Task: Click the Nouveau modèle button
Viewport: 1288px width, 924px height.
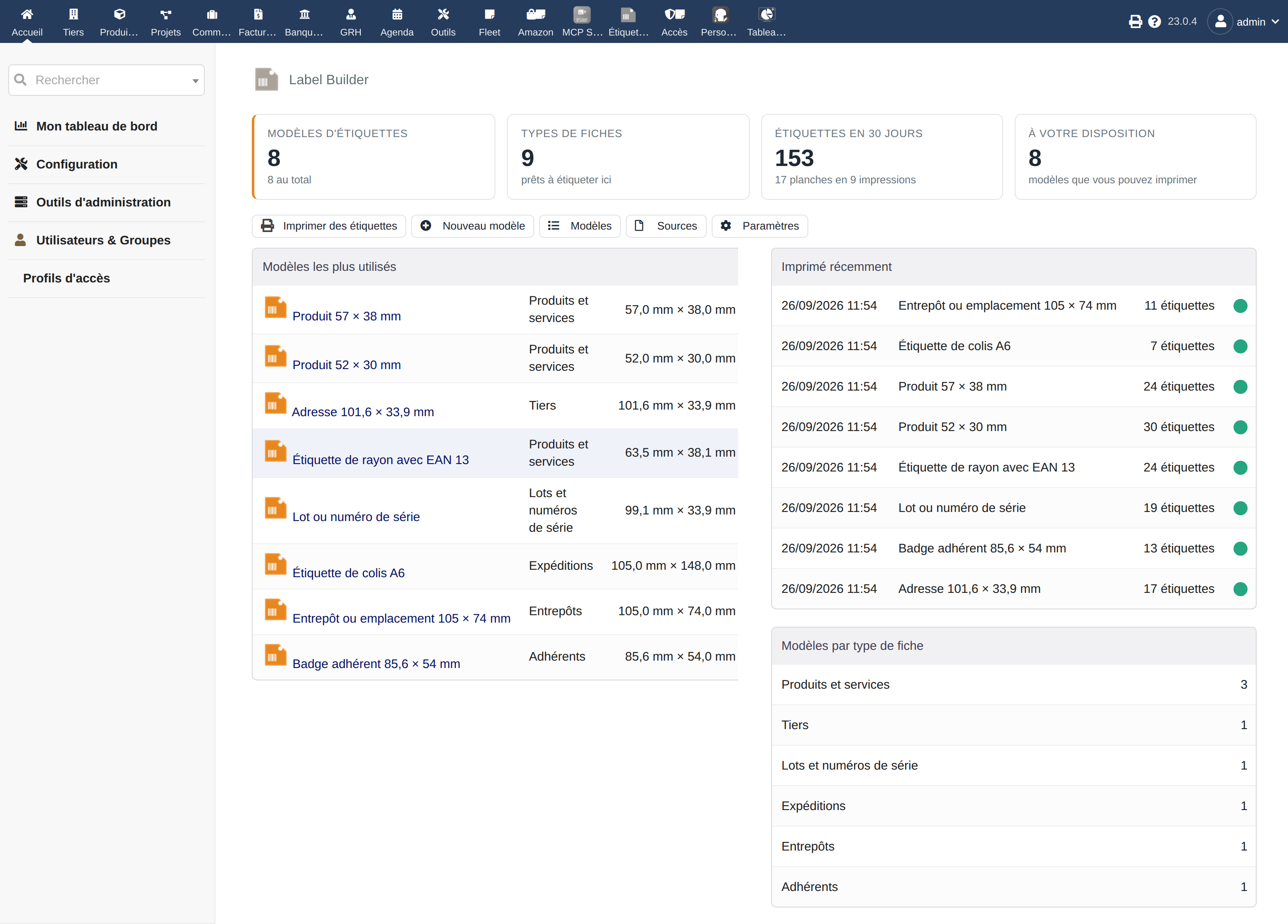Action: tap(473, 226)
